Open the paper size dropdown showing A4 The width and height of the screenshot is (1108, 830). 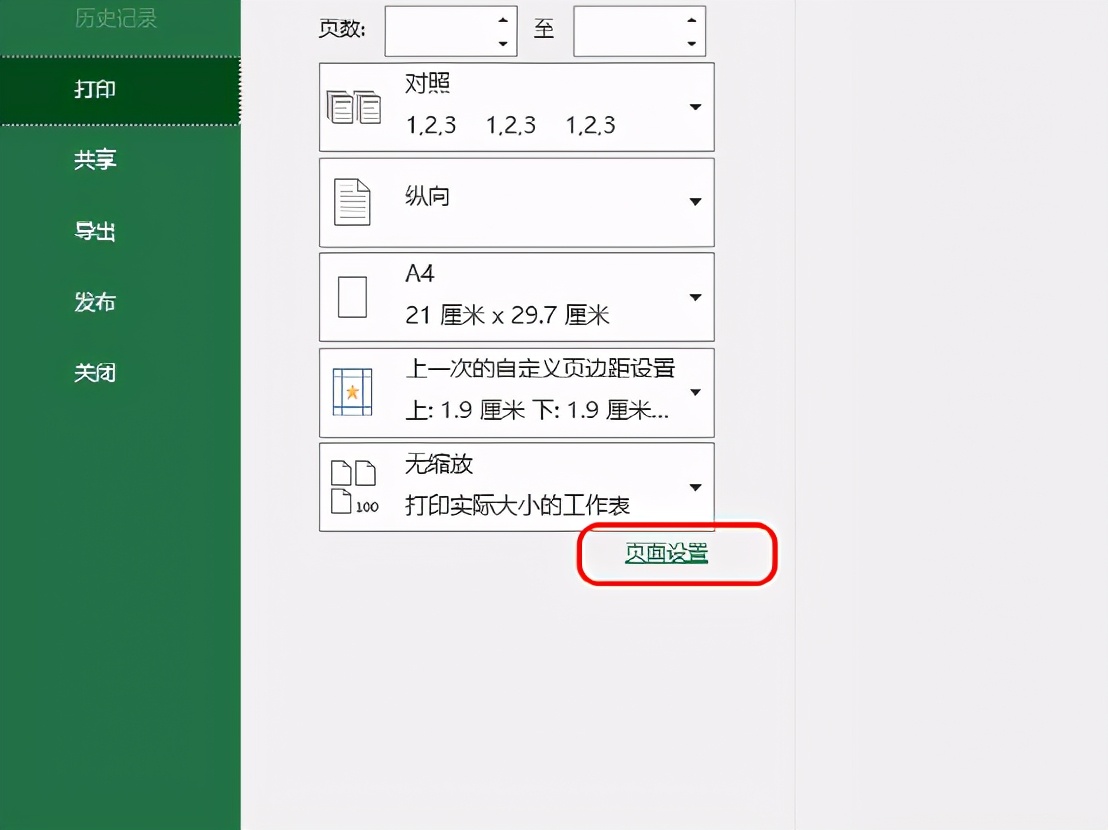tap(695, 296)
